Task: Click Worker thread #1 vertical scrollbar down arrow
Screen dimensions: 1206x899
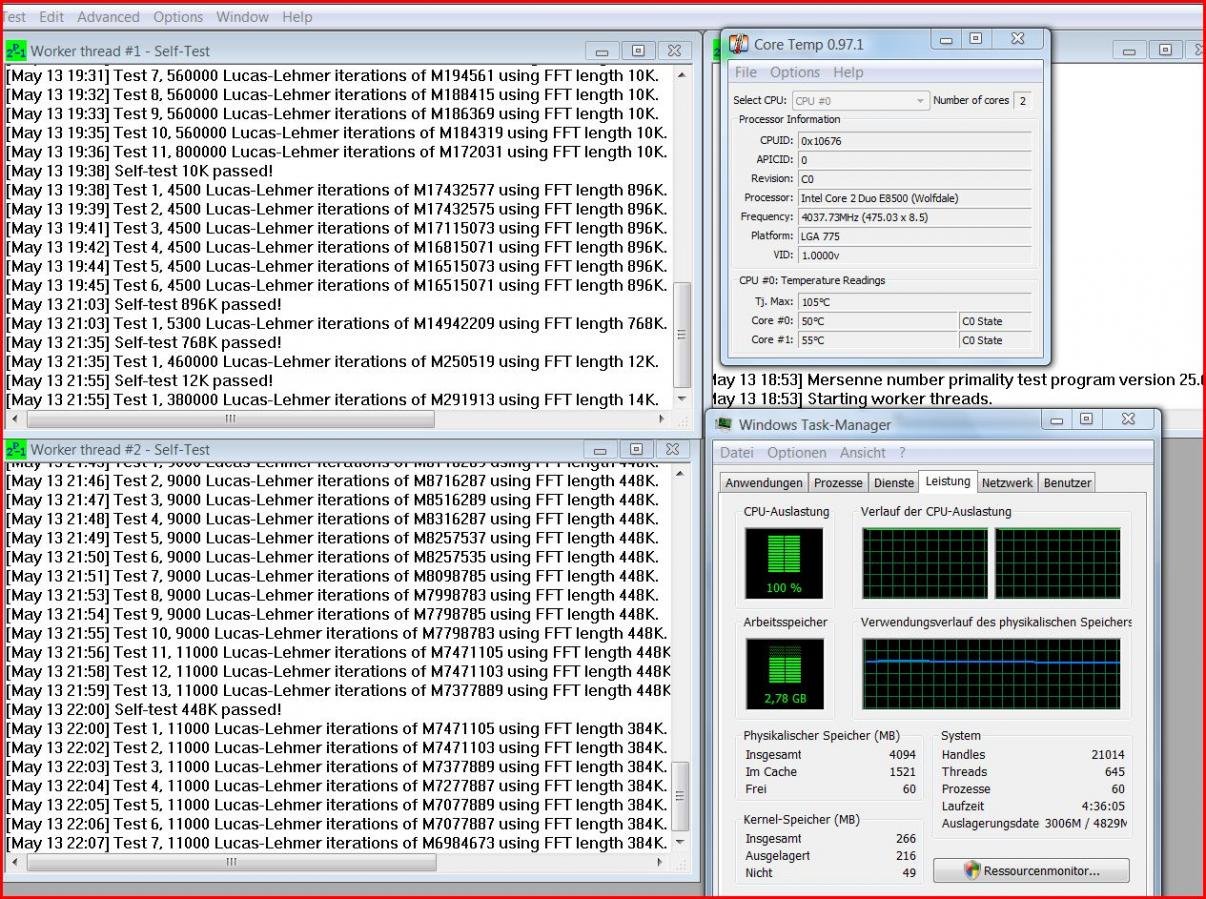Action: 682,400
